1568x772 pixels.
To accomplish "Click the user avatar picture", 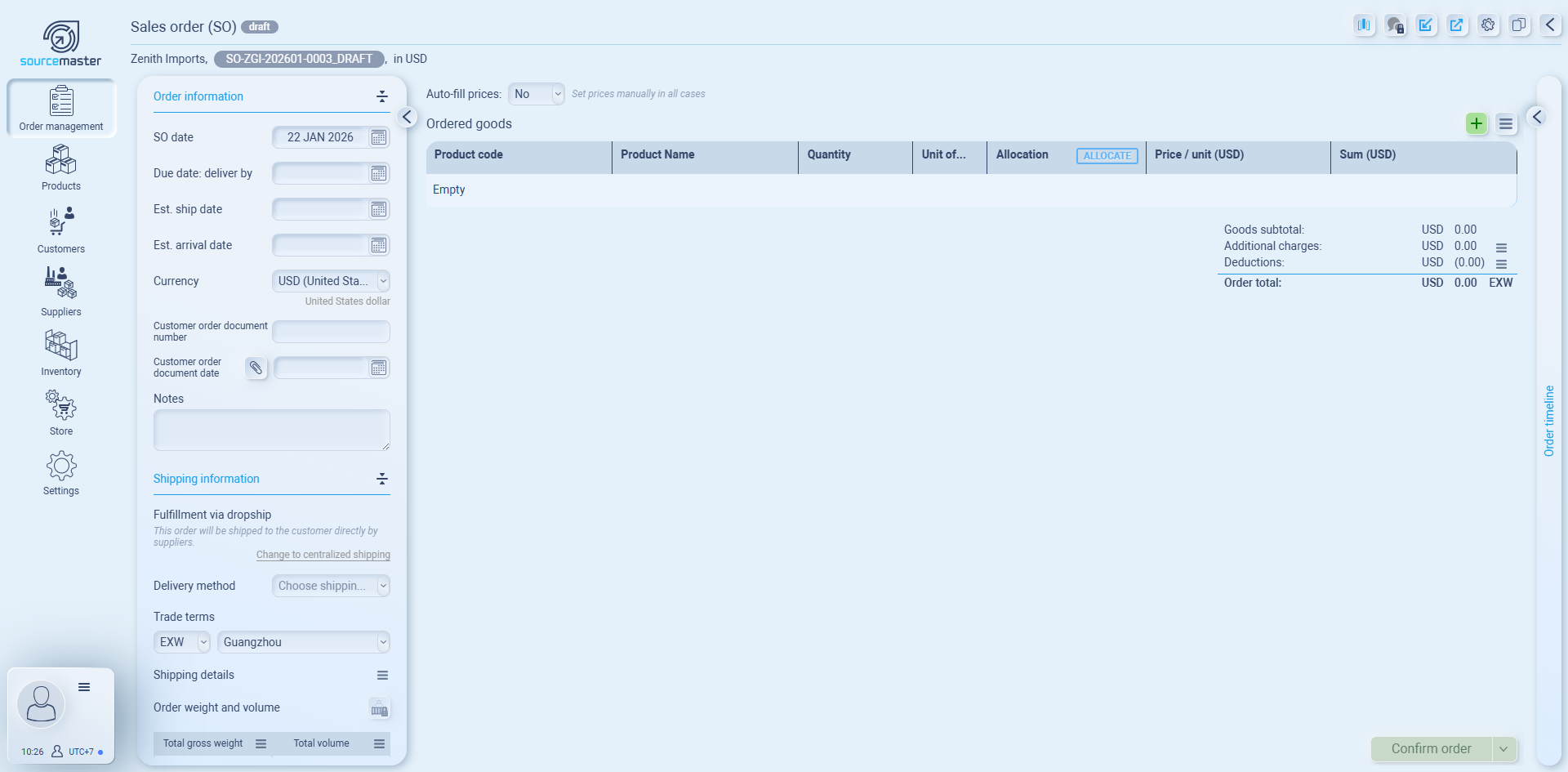I will tap(41, 703).
